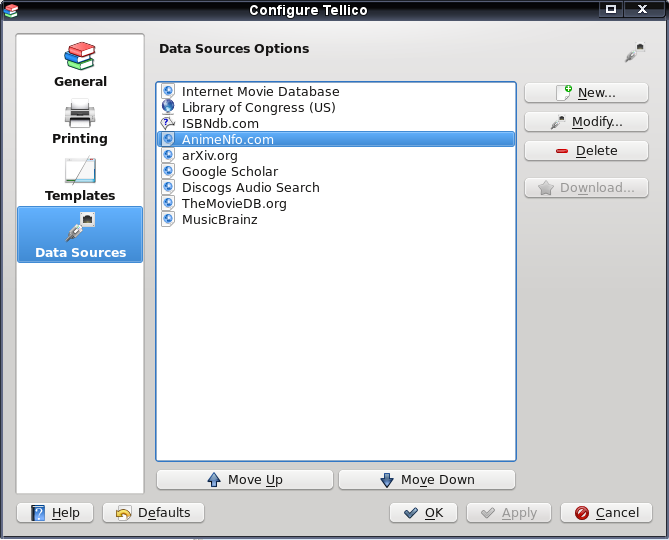The width and height of the screenshot is (669, 540).
Task: Delete the selected data source
Action: 586,151
